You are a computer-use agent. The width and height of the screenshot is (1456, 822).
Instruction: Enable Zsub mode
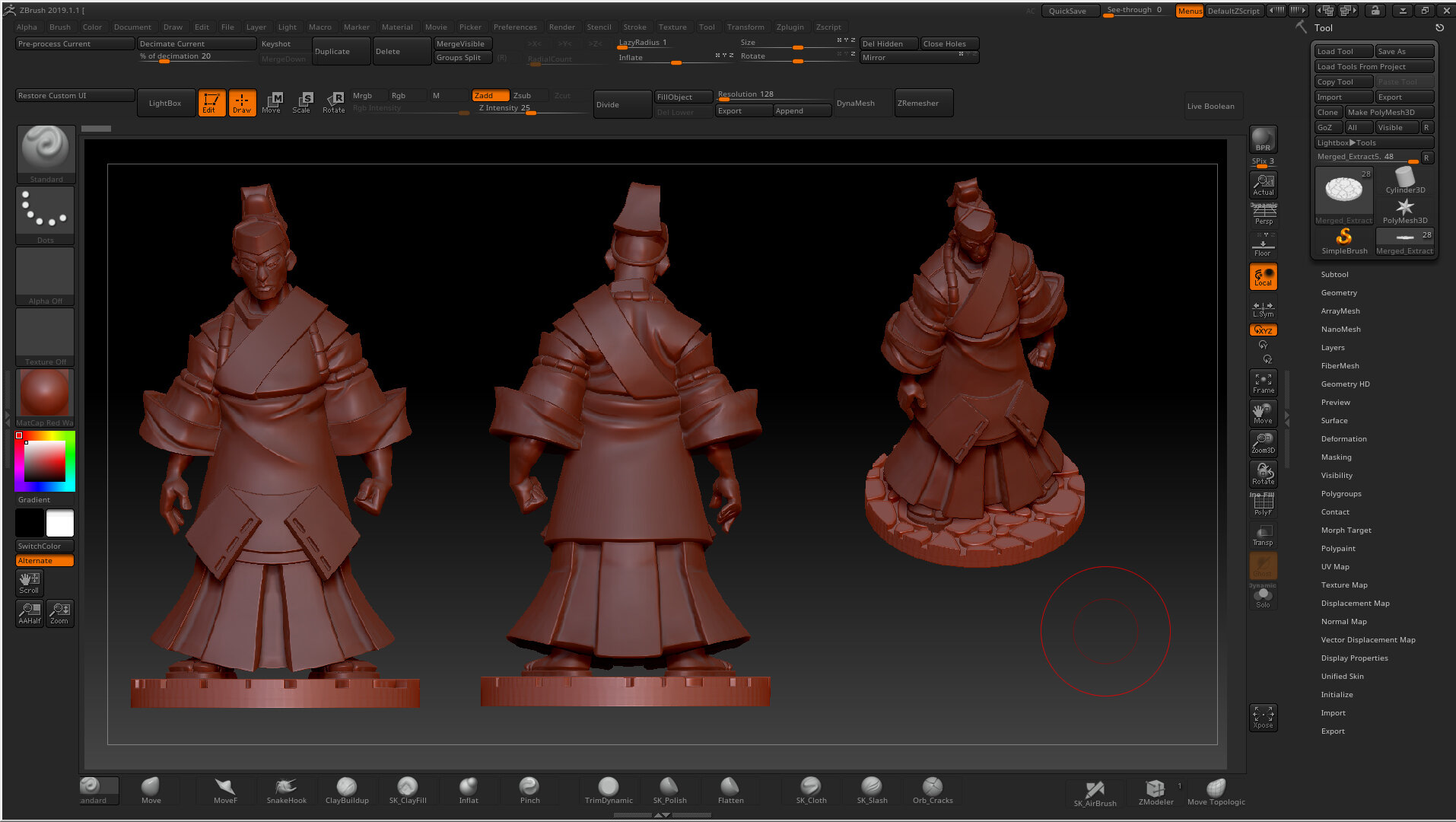pyautogui.click(x=530, y=96)
